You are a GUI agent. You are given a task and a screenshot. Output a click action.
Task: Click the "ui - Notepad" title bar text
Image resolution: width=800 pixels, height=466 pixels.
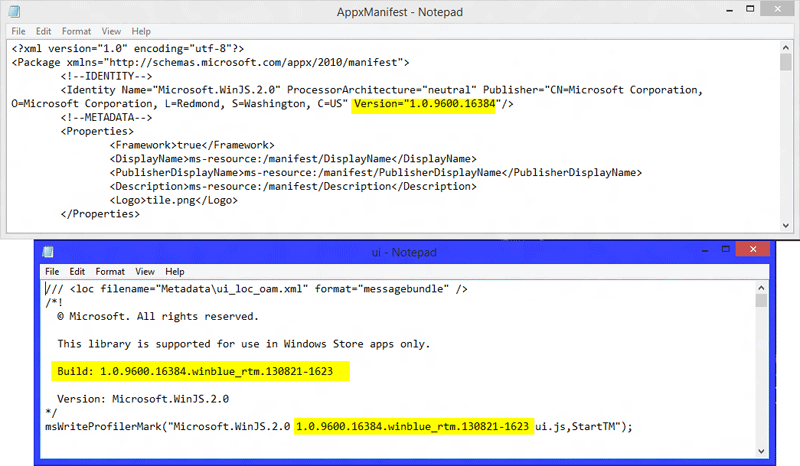coord(404,252)
